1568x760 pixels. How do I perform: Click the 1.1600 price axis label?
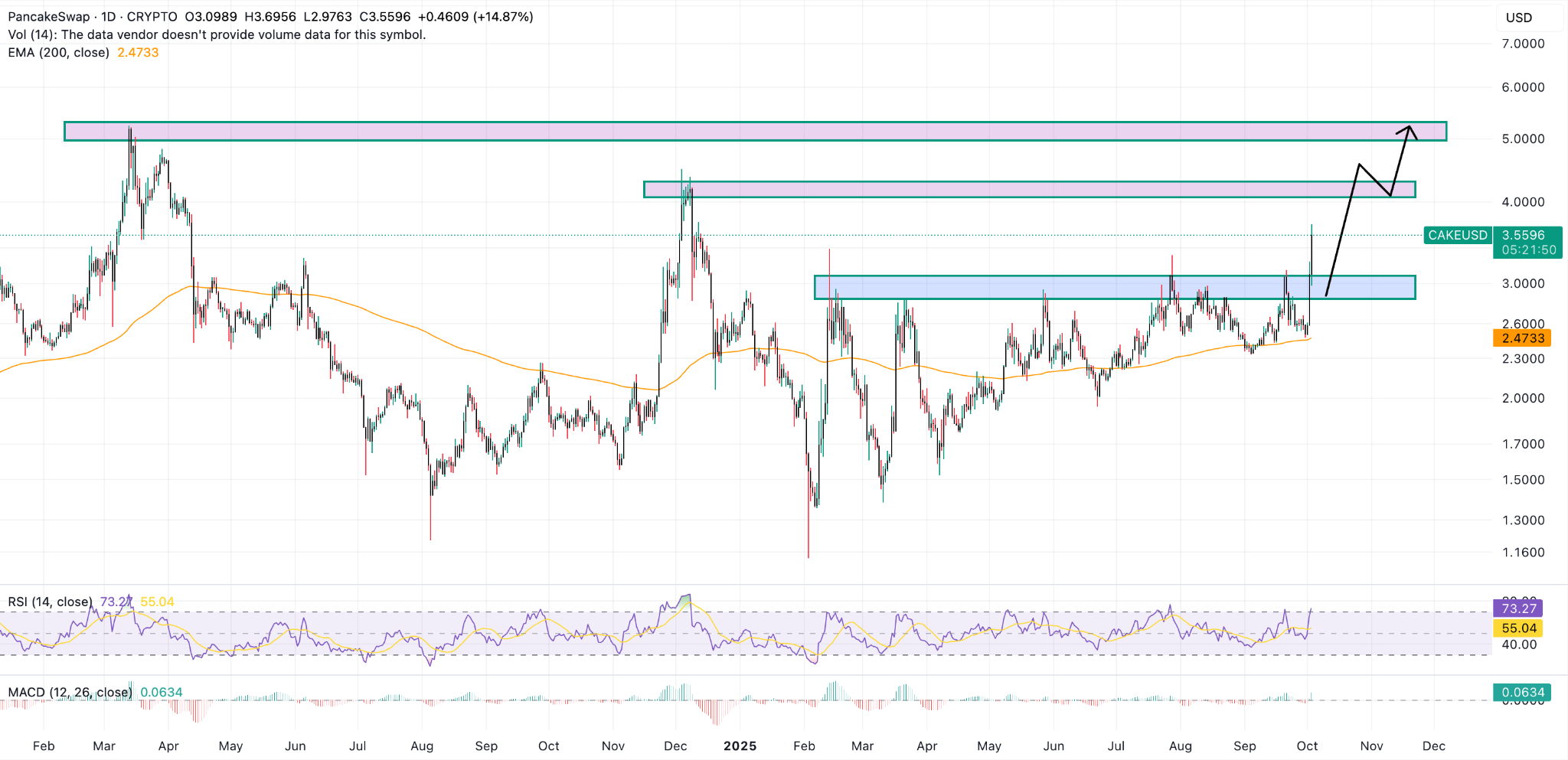point(1523,553)
